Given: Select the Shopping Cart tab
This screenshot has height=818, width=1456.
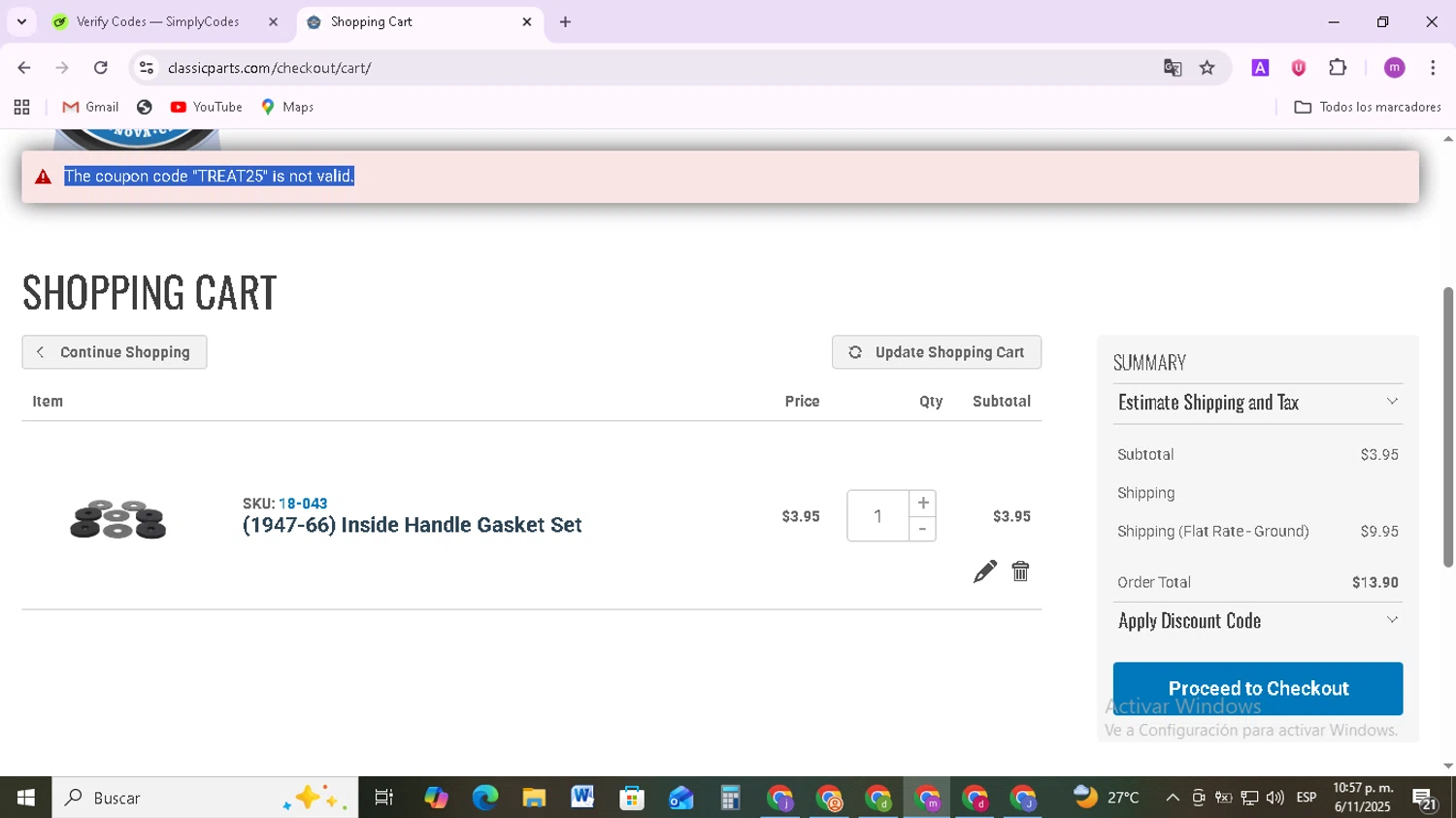Looking at the screenshot, I should tap(417, 21).
